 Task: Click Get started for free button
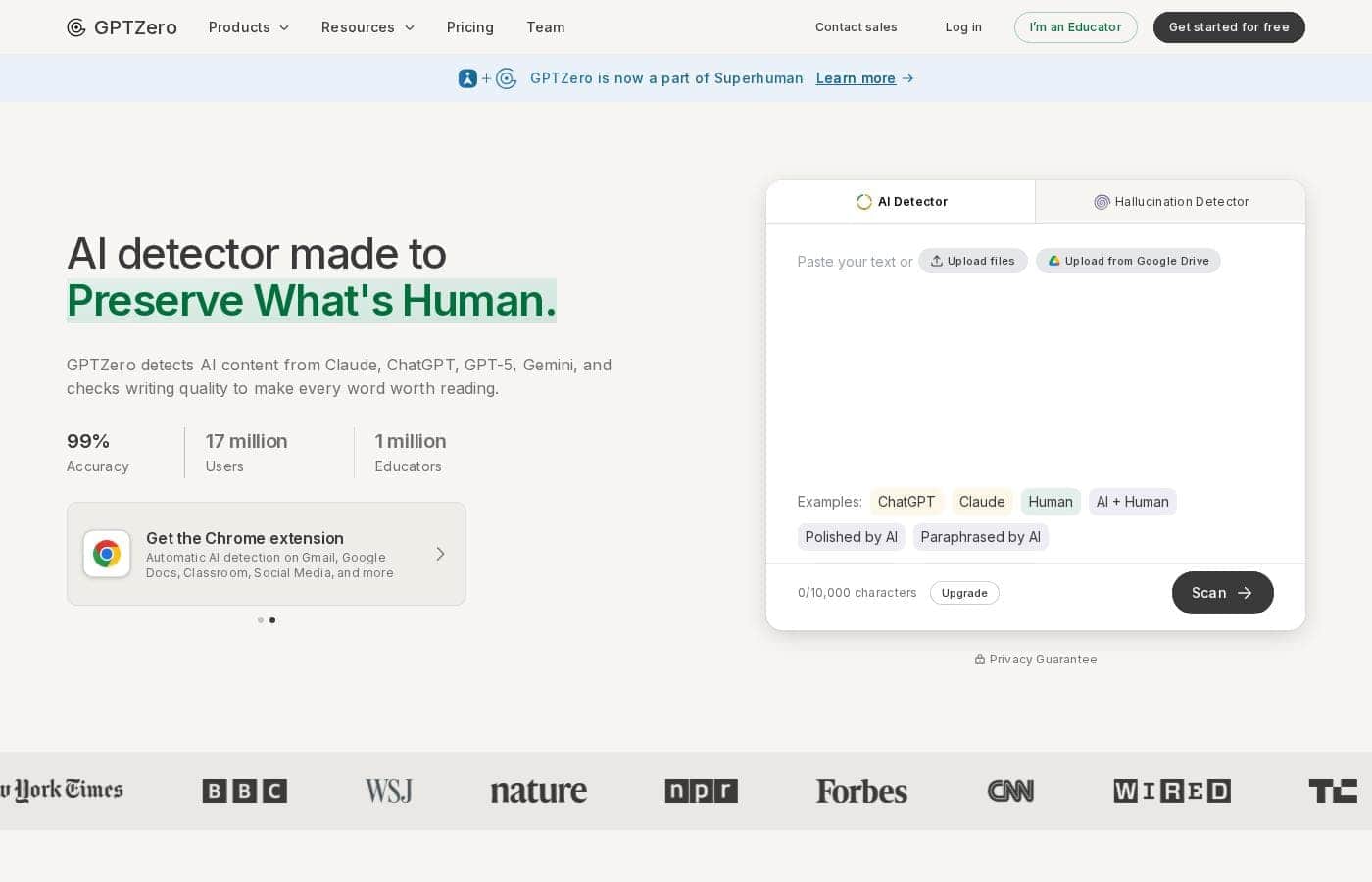tap(1229, 27)
